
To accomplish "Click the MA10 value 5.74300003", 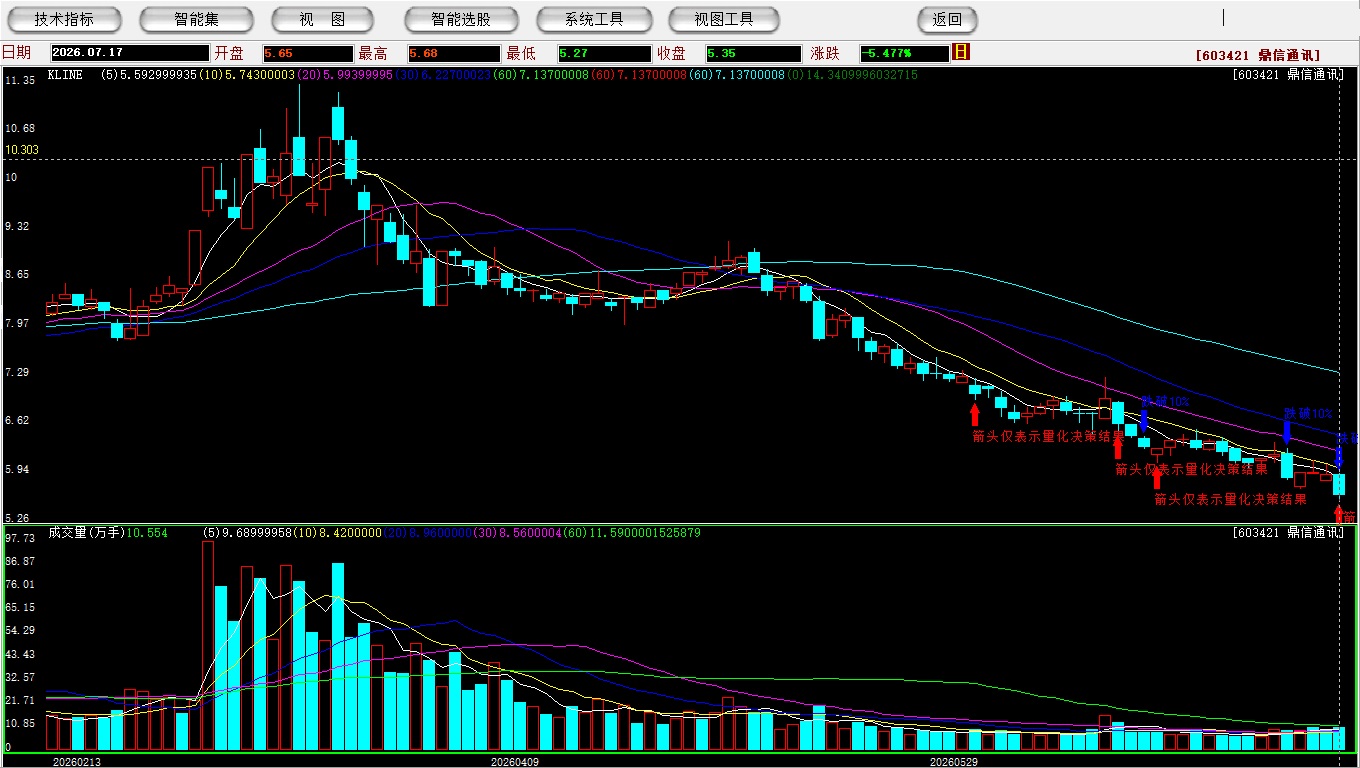I will [x=259, y=75].
